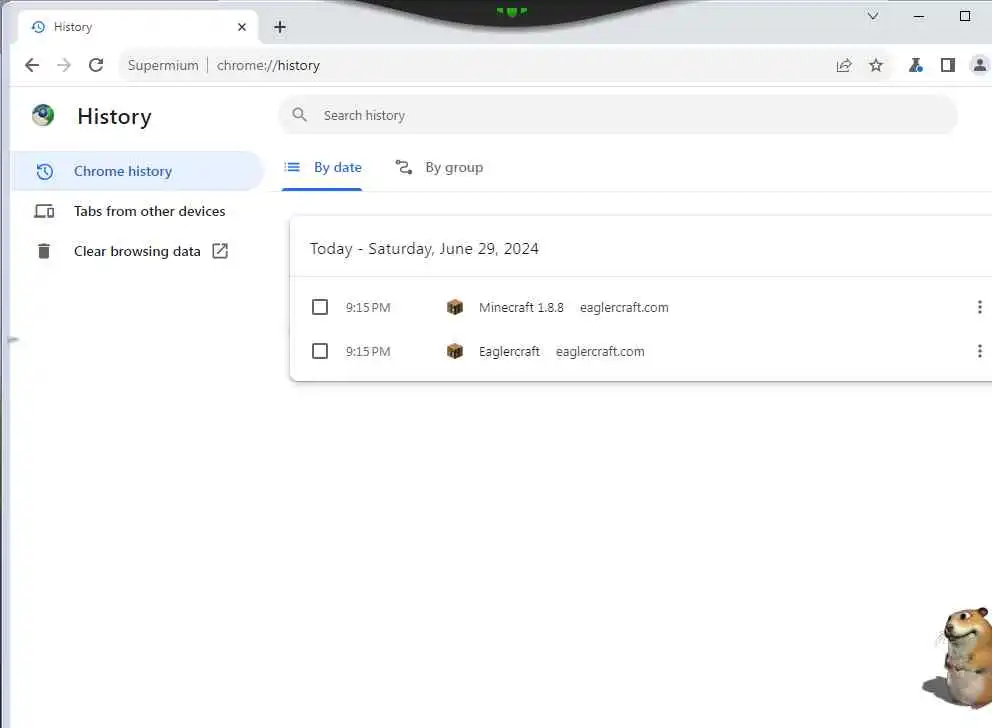Viewport: 992px width, 728px height.
Task: Click the trash icon for clearing browsing data
Action: coord(44,251)
